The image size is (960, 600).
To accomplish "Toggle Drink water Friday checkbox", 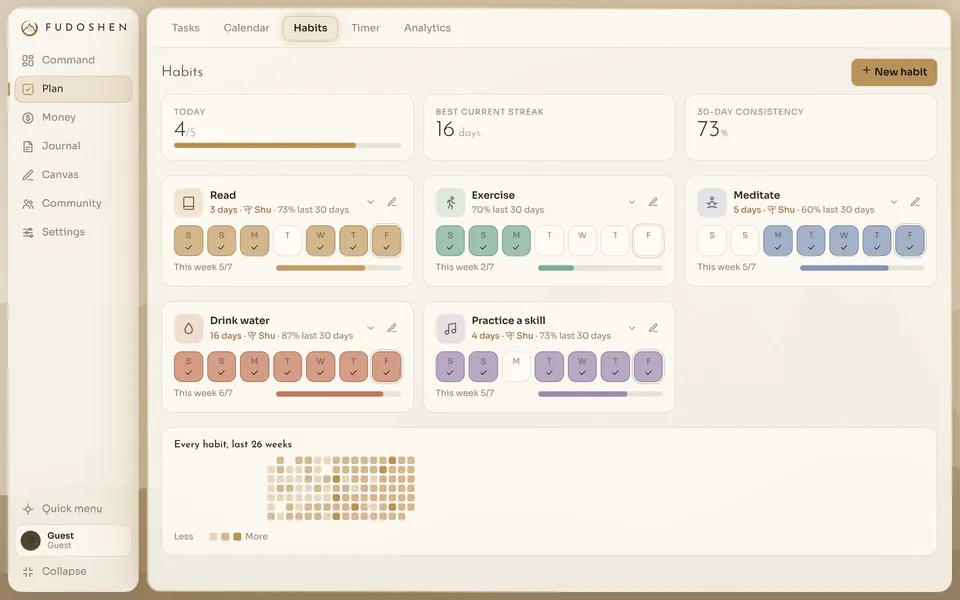I will click(386, 367).
